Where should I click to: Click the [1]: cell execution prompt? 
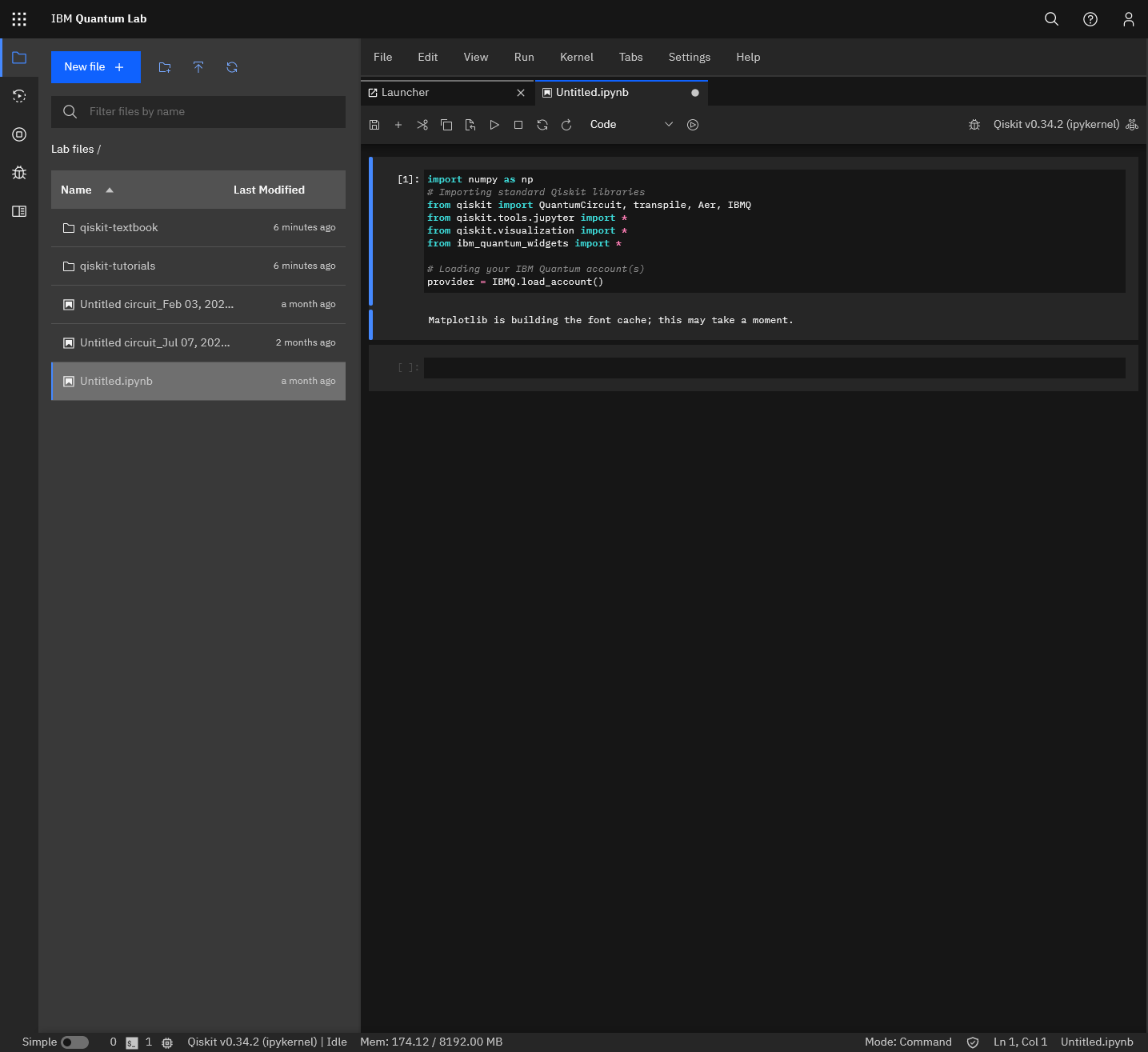point(408,180)
